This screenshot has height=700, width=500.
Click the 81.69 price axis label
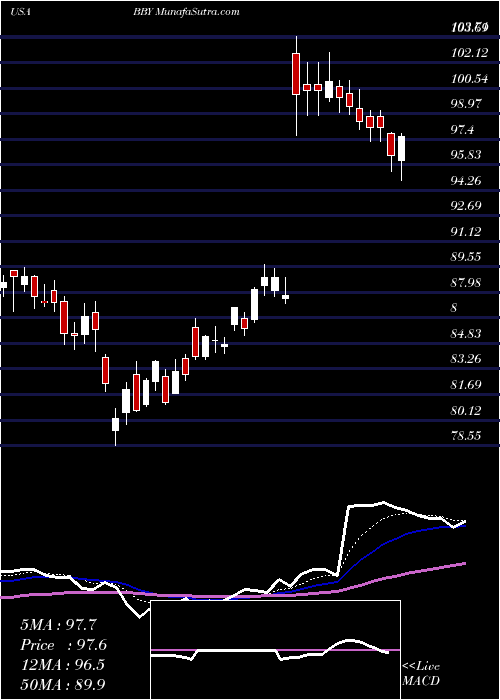point(467,384)
